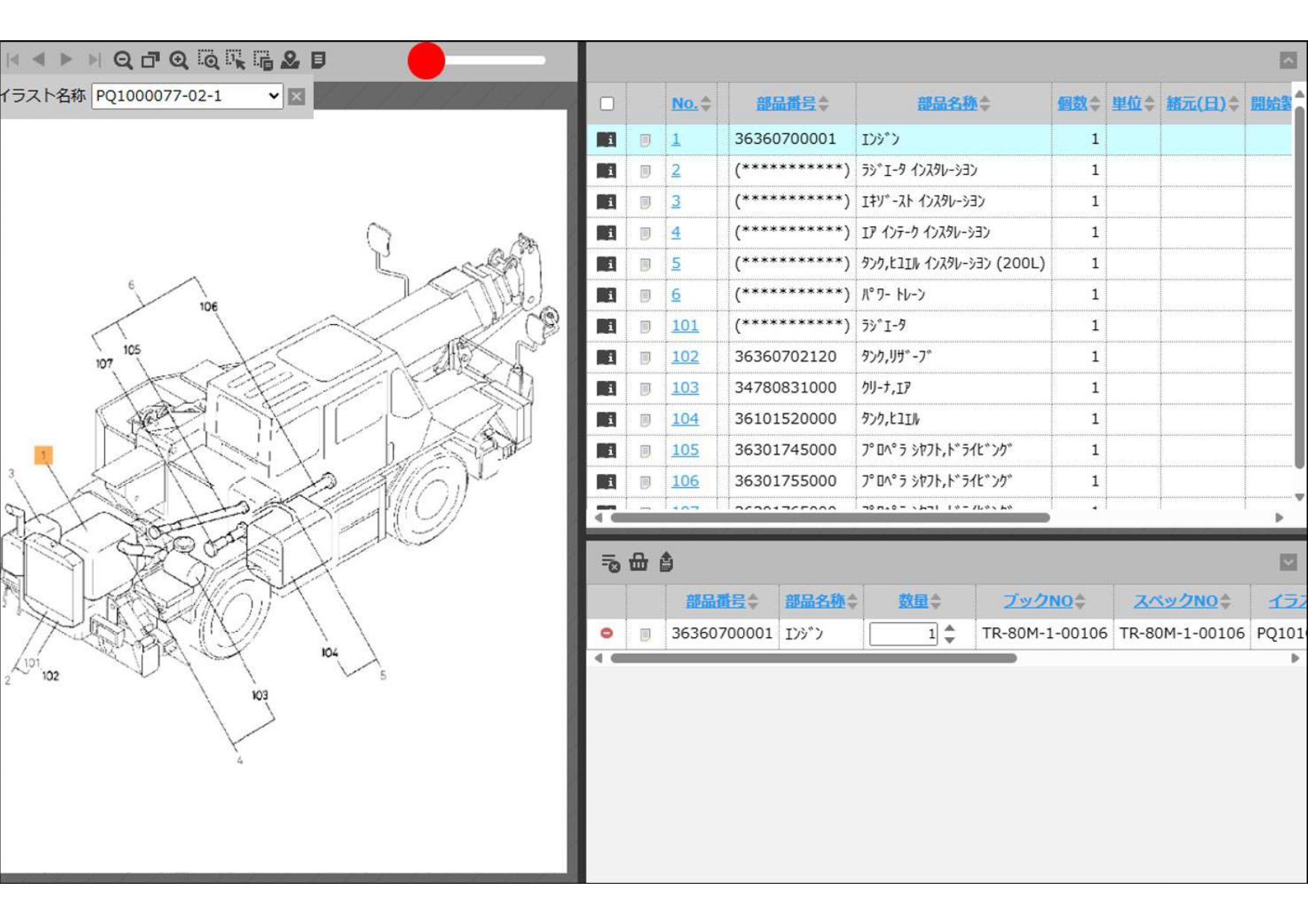Collapse the parts list panel with top-right arrow

1288,60
